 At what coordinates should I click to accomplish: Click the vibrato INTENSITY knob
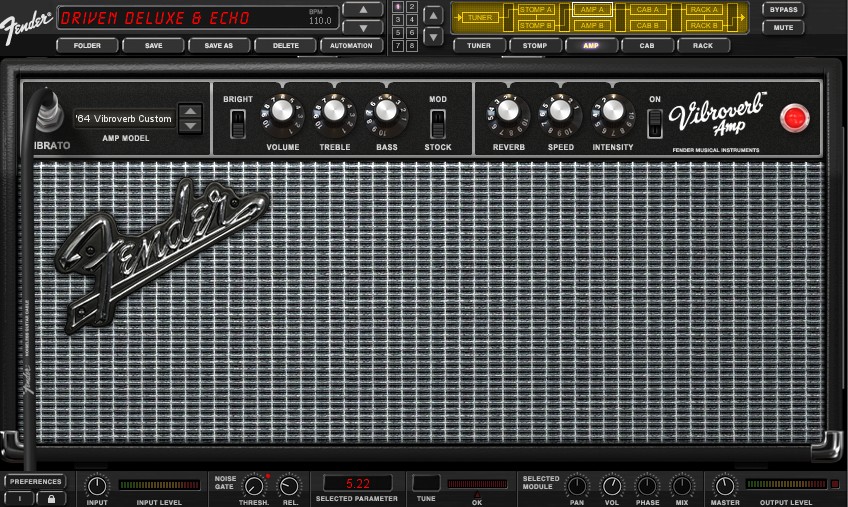pos(612,114)
